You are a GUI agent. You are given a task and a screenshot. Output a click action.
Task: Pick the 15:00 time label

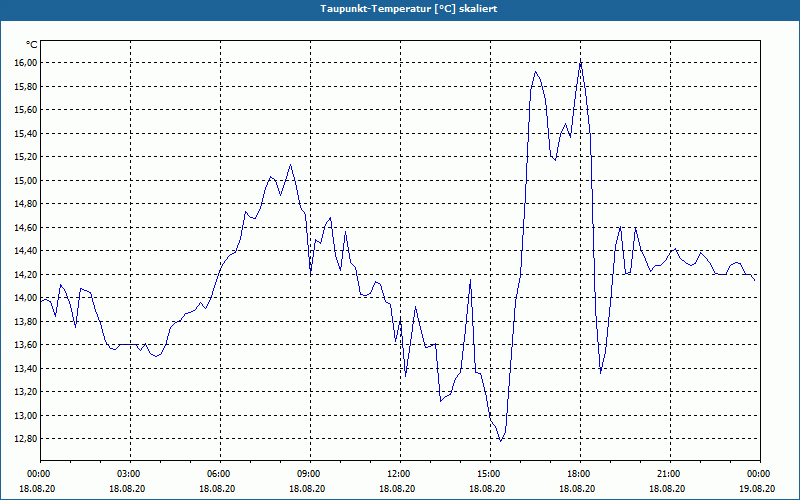point(487,474)
